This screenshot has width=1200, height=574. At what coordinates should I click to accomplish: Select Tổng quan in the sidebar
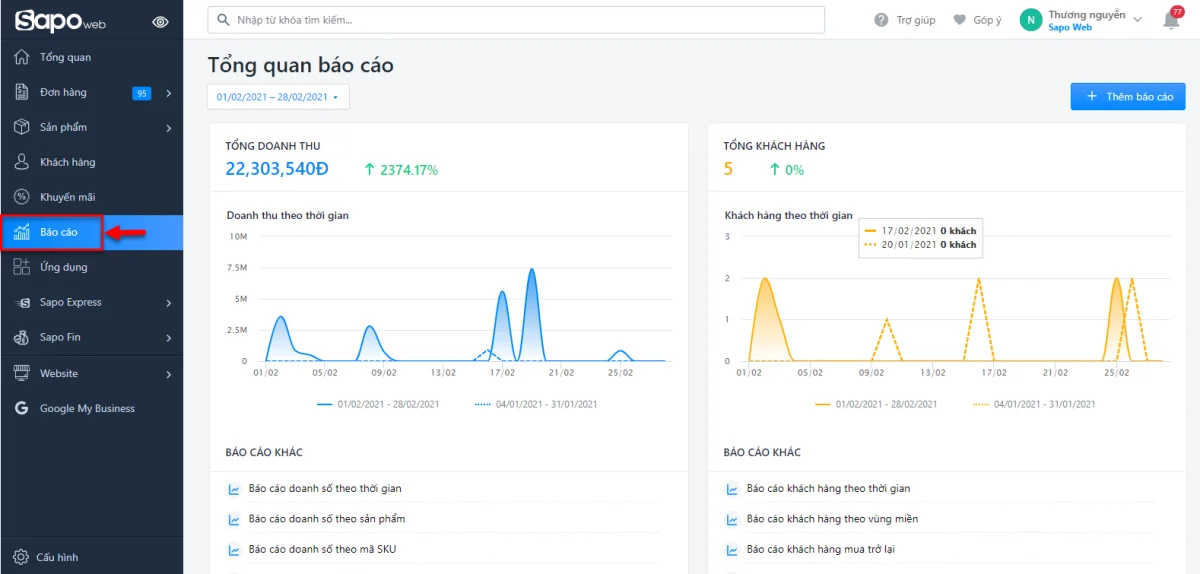65,57
